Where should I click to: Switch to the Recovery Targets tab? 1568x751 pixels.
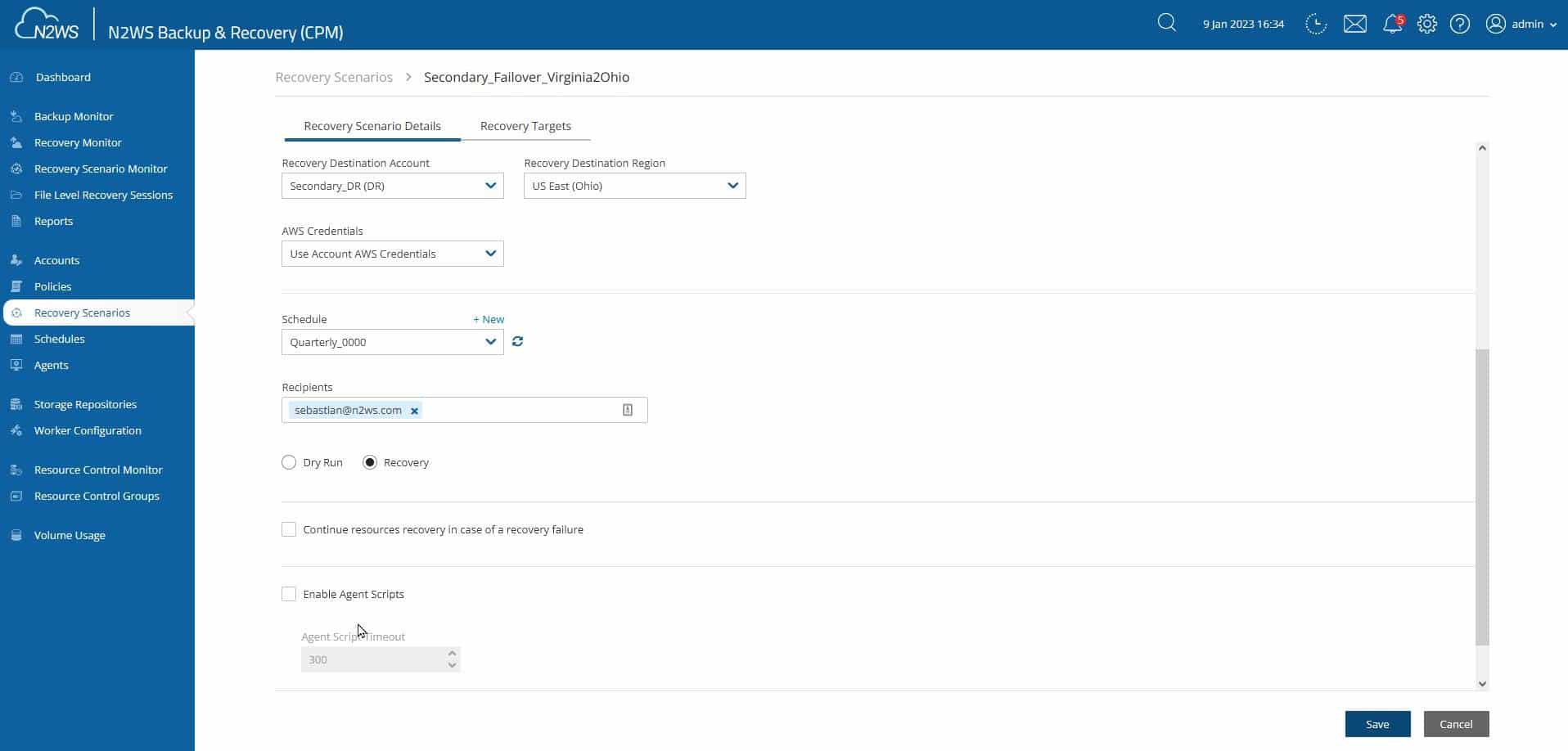525,125
